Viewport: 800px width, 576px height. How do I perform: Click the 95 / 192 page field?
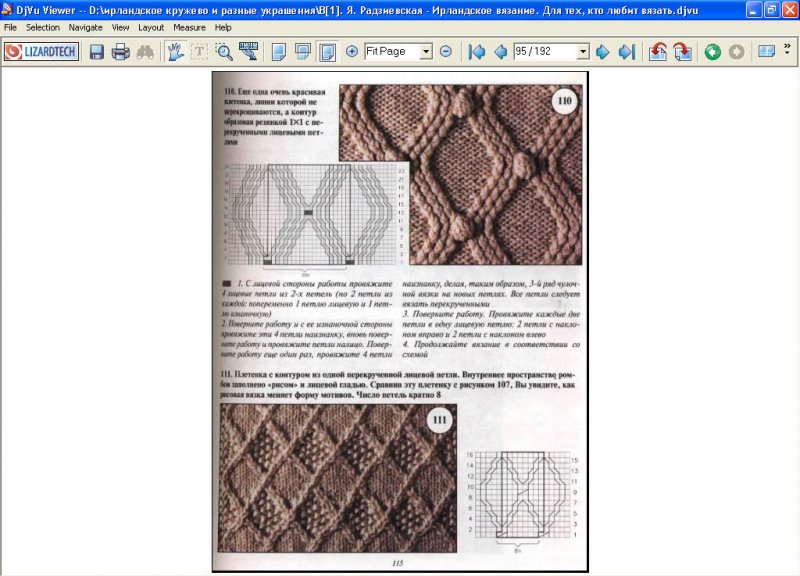click(x=545, y=51)
